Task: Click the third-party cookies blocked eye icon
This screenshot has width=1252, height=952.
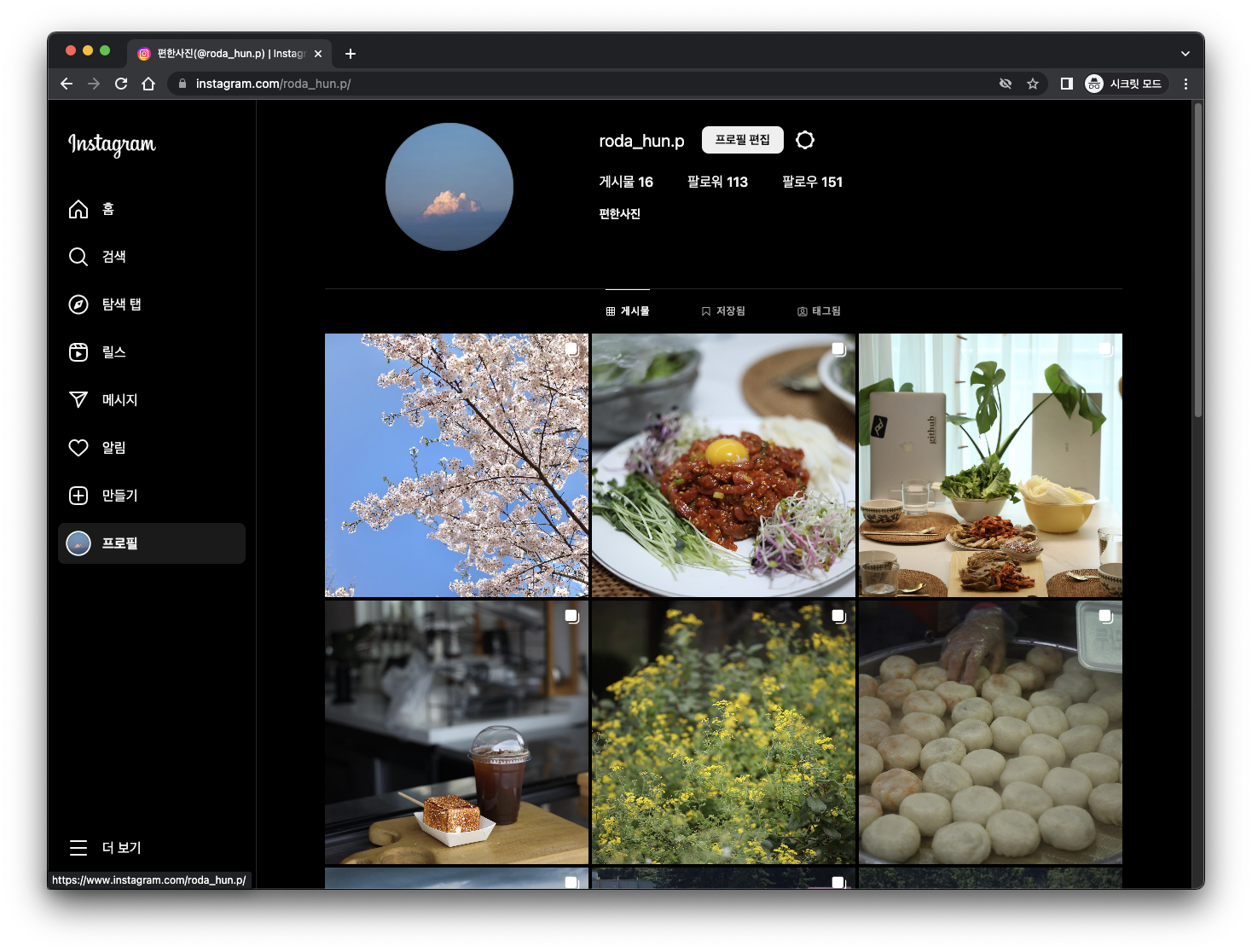Action: click(1006, 84)
